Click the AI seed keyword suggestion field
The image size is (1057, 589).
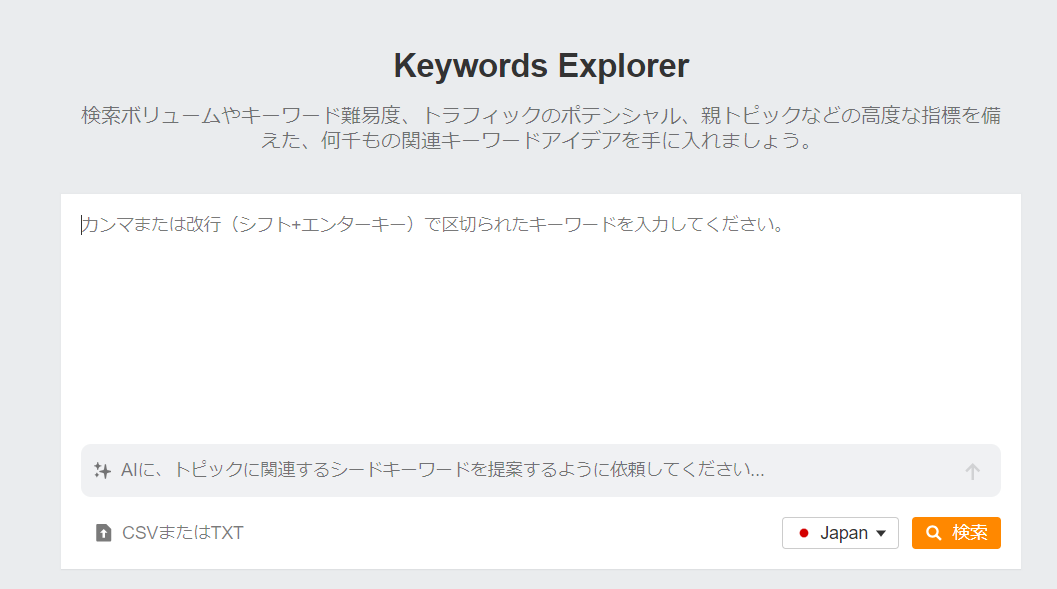(540, 470)
